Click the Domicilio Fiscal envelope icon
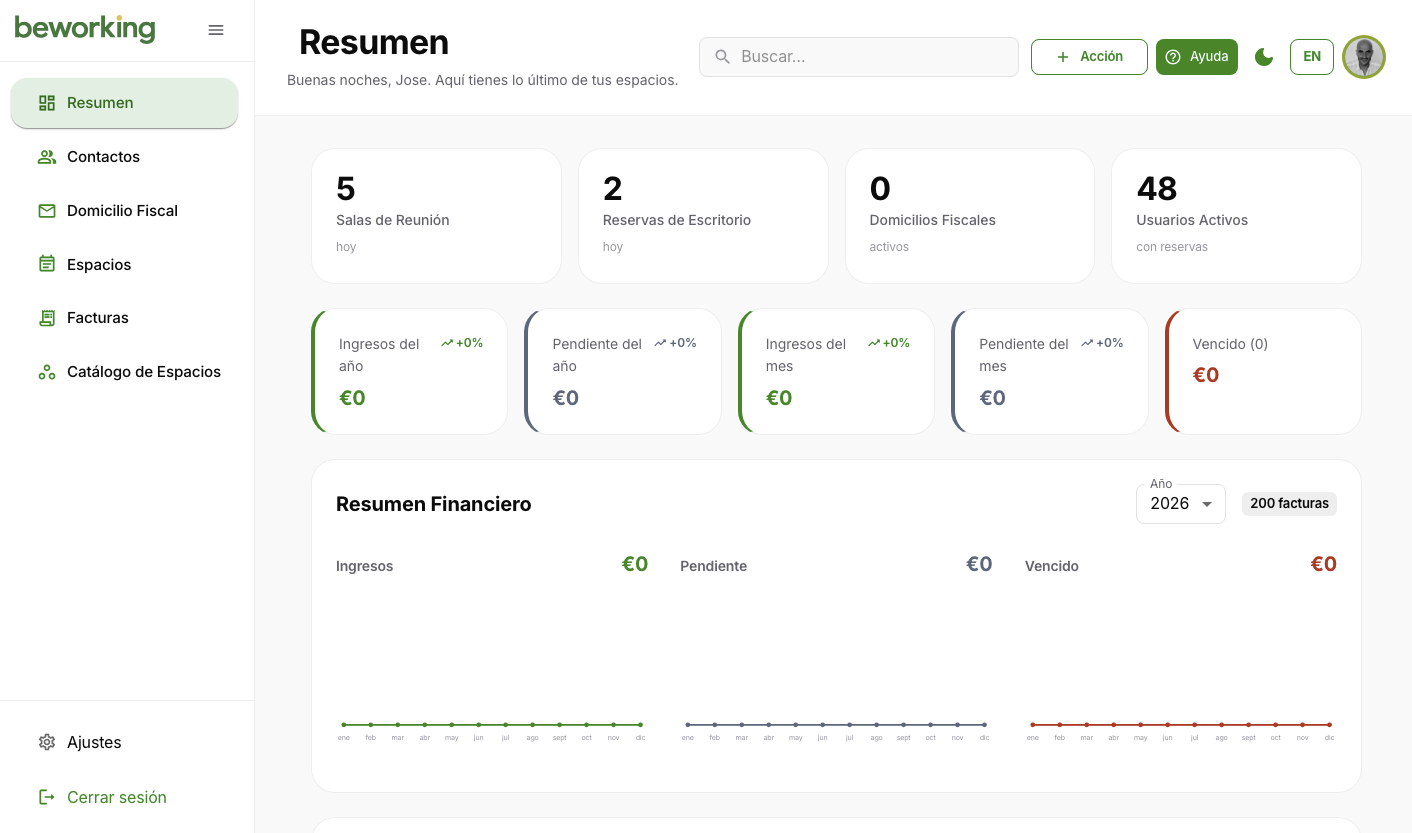The image size is (1412, 833). click(46, 211)
